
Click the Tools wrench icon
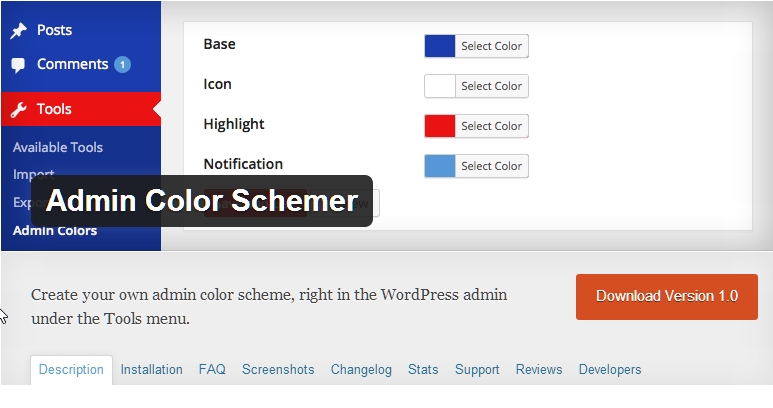[19, 109]
